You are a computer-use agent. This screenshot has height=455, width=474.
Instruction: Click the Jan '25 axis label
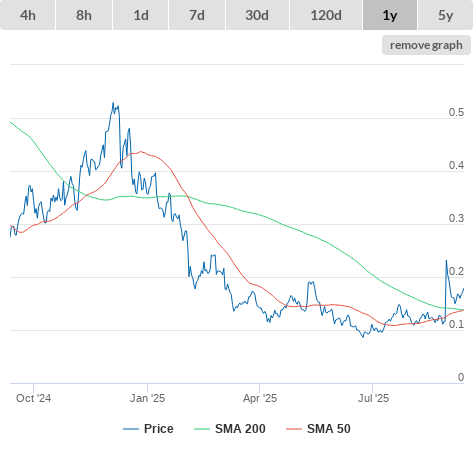pos(147,398)
